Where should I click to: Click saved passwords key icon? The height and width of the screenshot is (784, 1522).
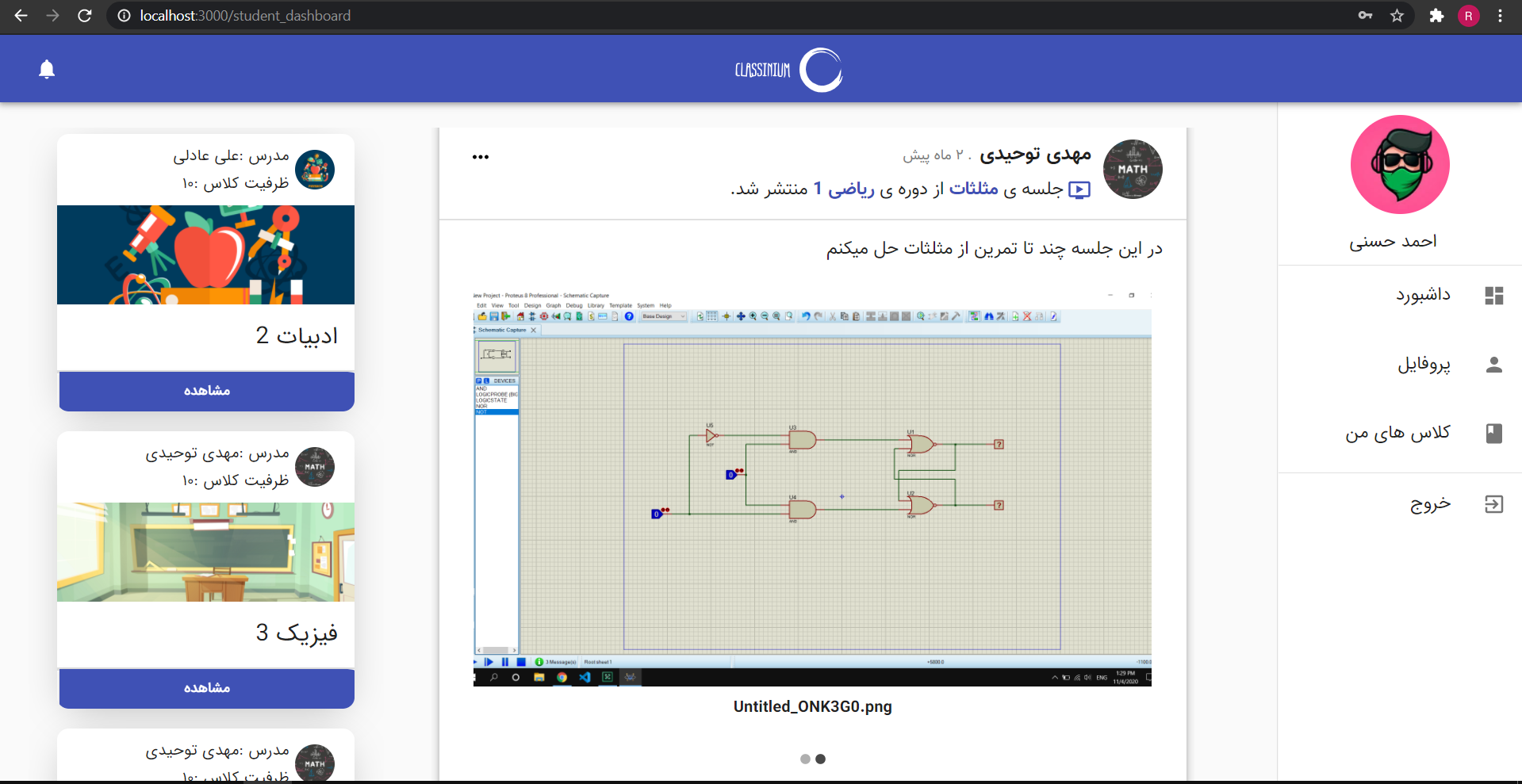[x=1365, y=16]
